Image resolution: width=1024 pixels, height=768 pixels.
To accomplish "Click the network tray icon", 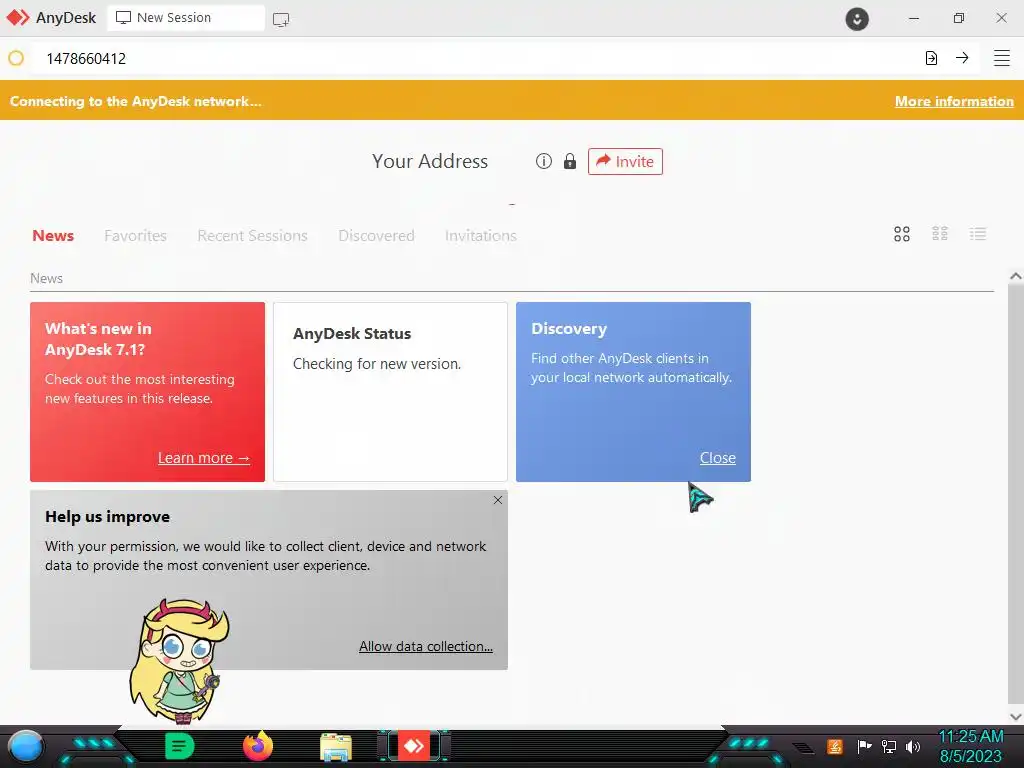I will coord(888,746).
